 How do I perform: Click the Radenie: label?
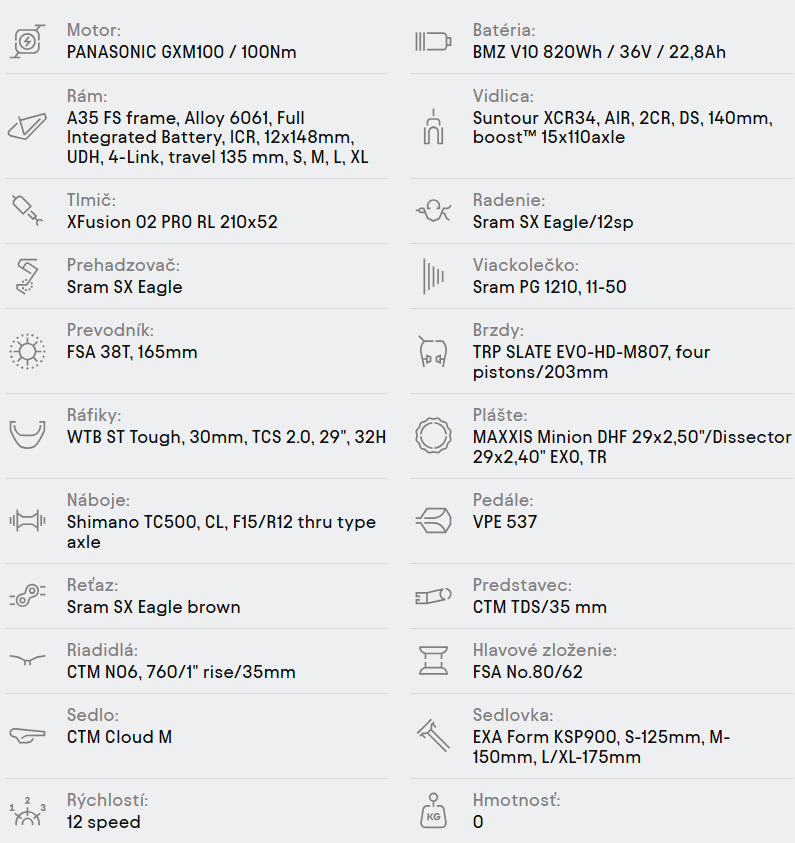pos(508,200)
